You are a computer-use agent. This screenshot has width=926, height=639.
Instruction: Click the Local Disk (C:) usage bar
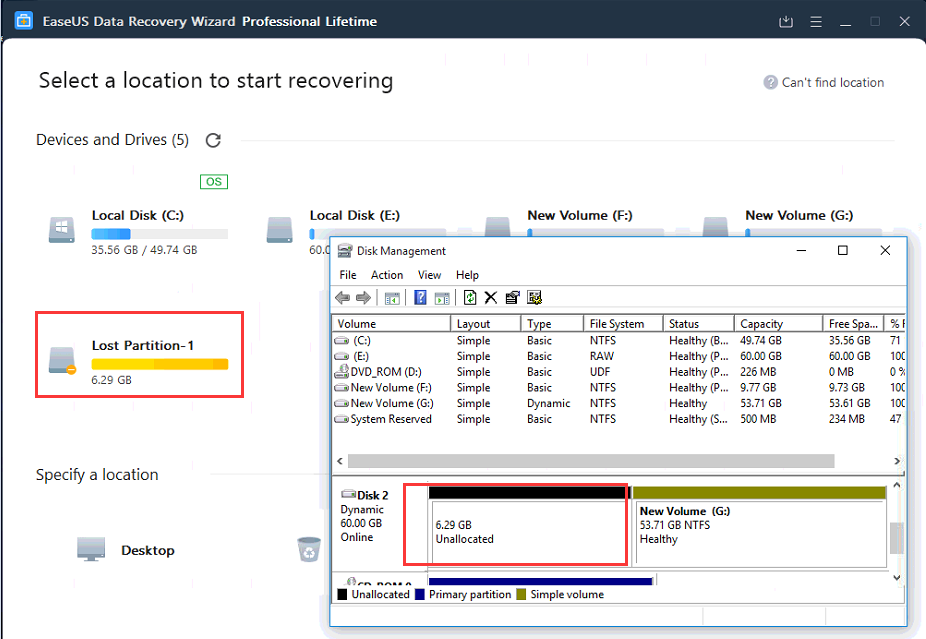click(x=159, y=234)
